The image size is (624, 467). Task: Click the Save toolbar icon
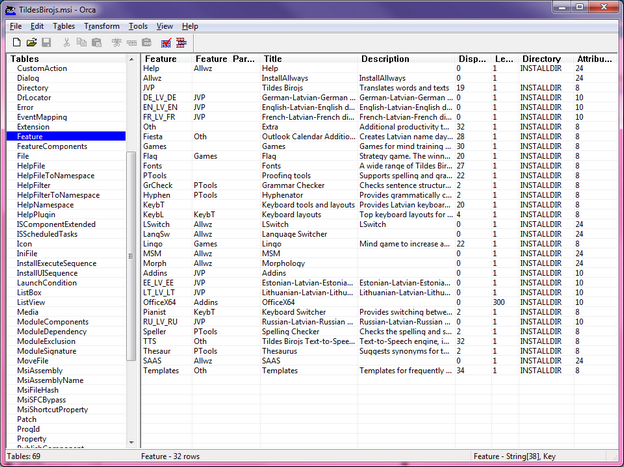(x=46, y=42)
